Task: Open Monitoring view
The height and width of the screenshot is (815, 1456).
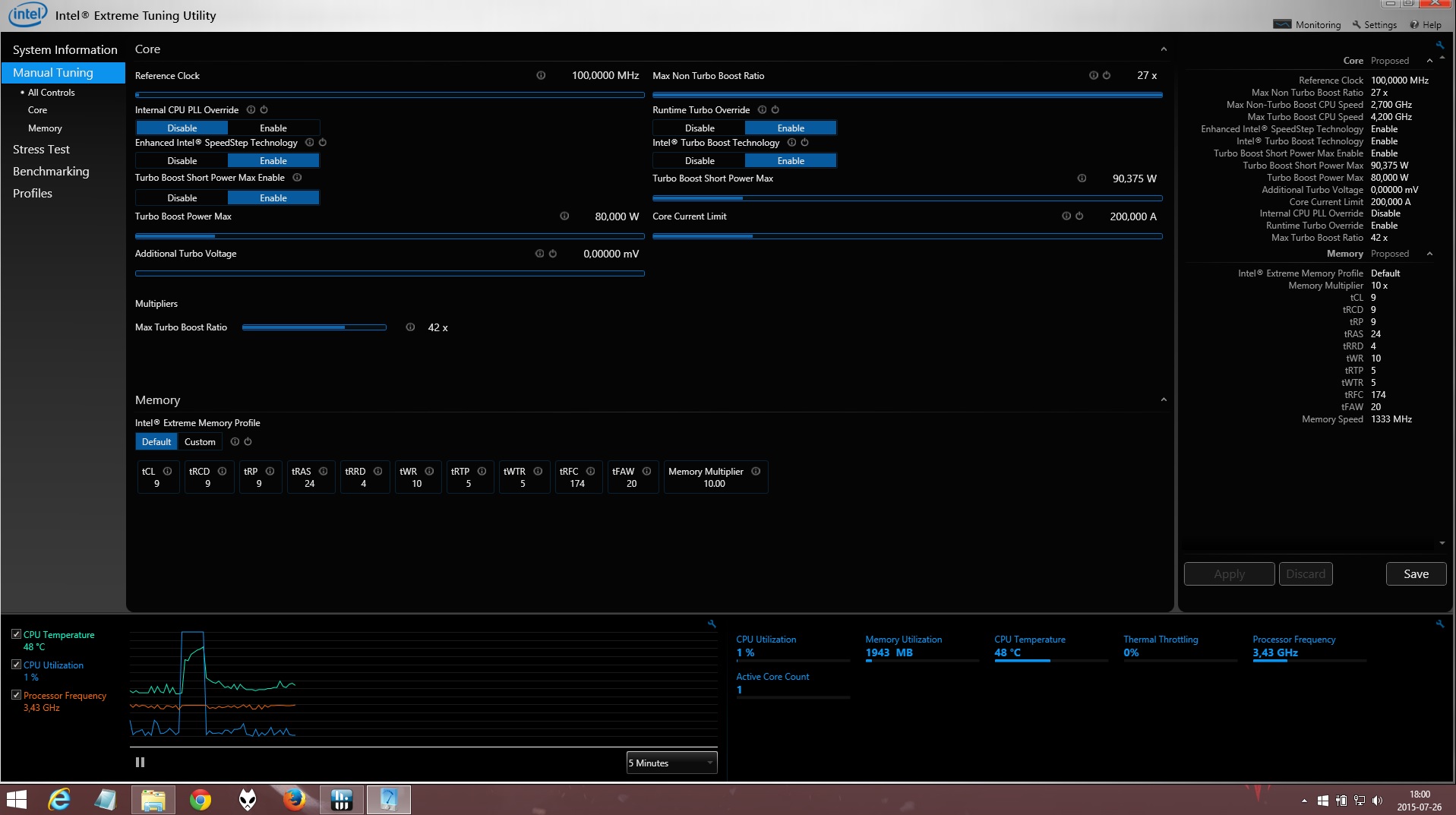Action: (x=1307, y=24)
